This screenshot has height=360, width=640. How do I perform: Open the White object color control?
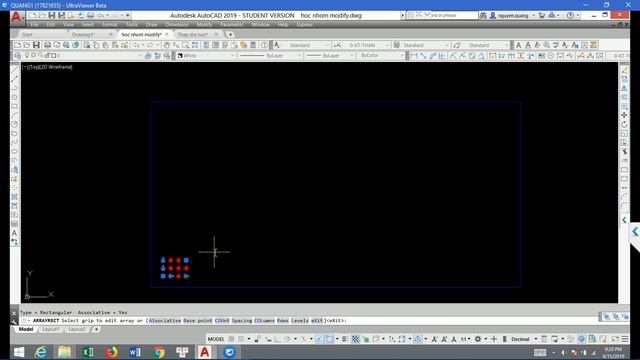[x=206, y=56]
